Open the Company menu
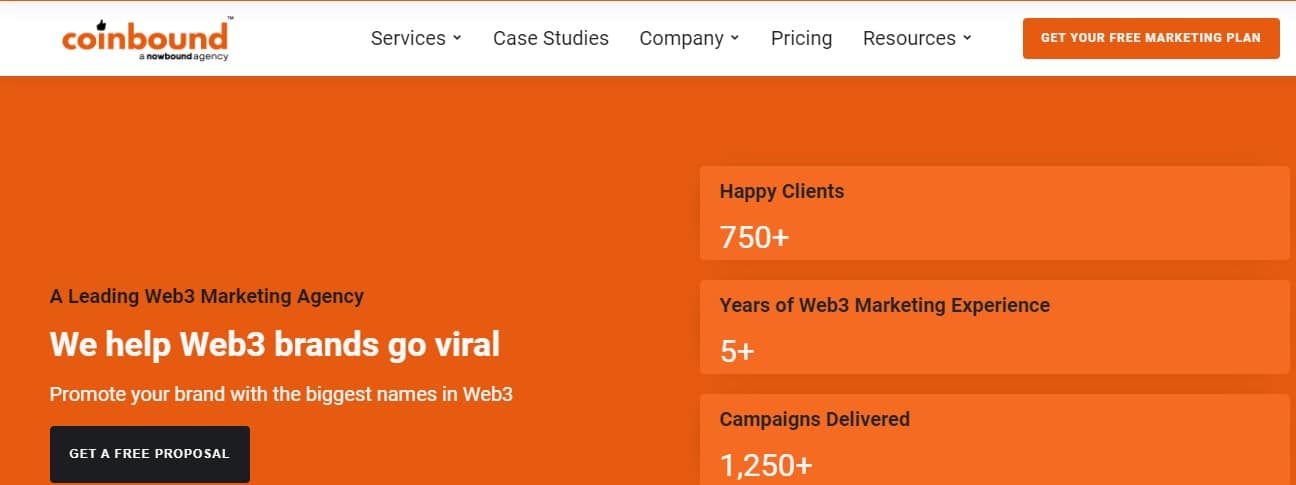1296x485 pixels. pos(681,38)
